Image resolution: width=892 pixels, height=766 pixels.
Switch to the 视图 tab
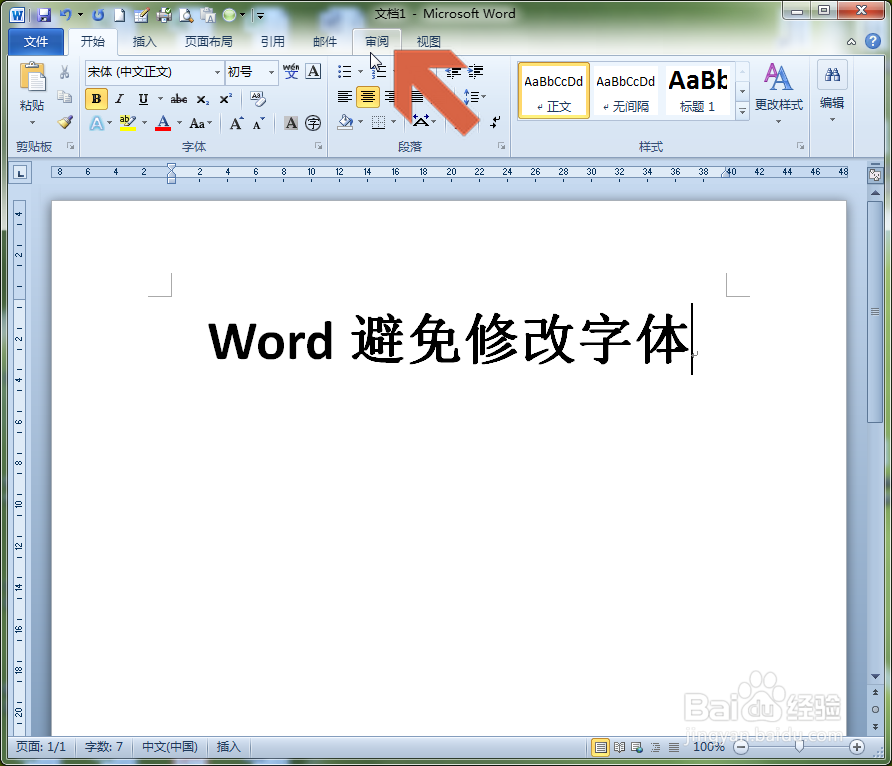[429, 42]
